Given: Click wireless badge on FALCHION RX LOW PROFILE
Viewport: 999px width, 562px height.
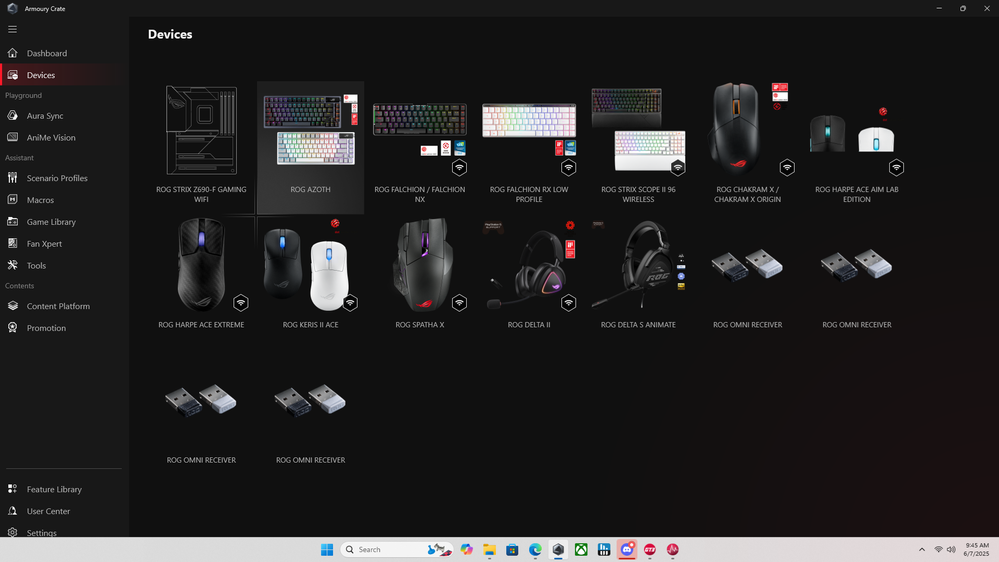Looking at the screenshot, I should [568, 168].
